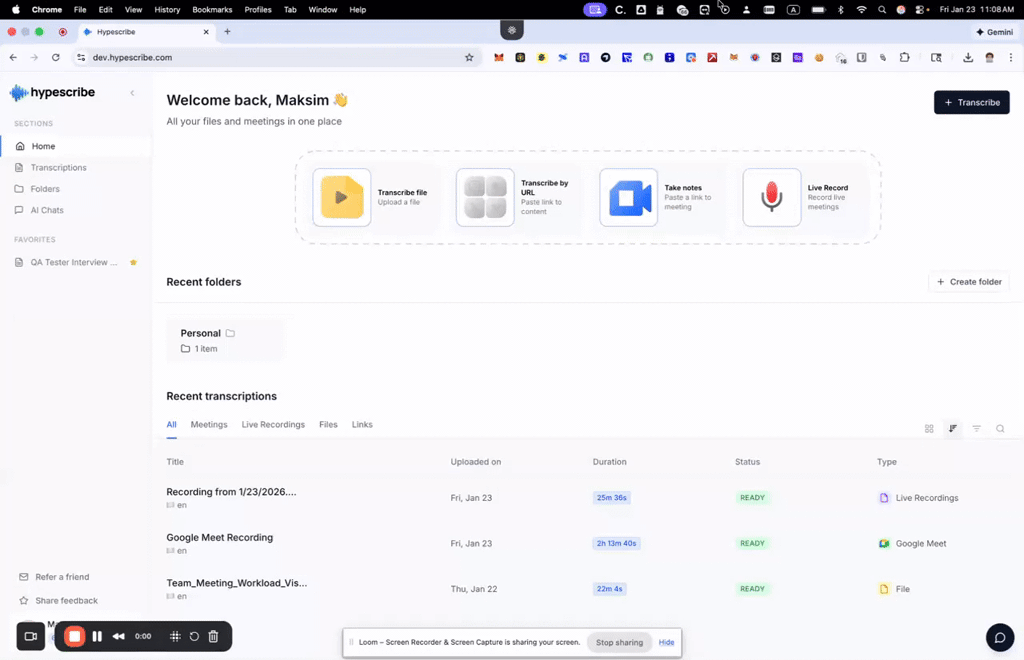Collapse the Hypescribe sidebar
Viewport: 1024px width, 660px height.
[x=132, y=93]
